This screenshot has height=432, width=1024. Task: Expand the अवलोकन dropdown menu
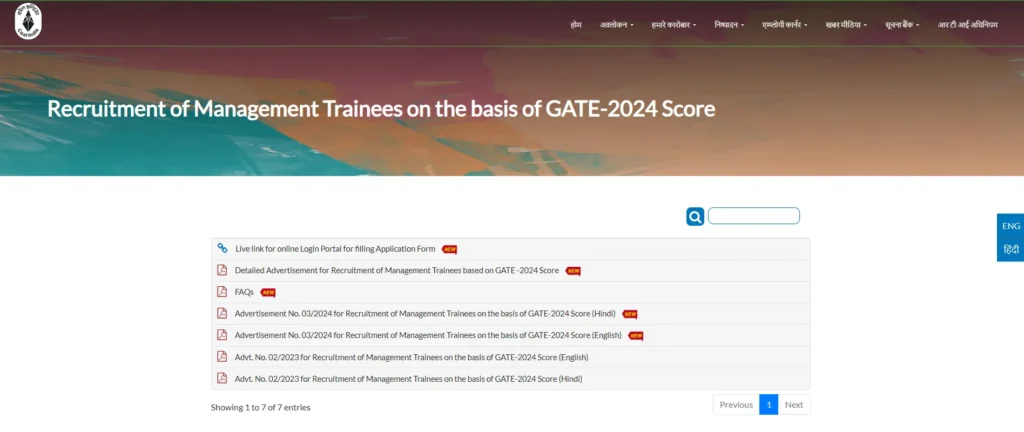616,24
